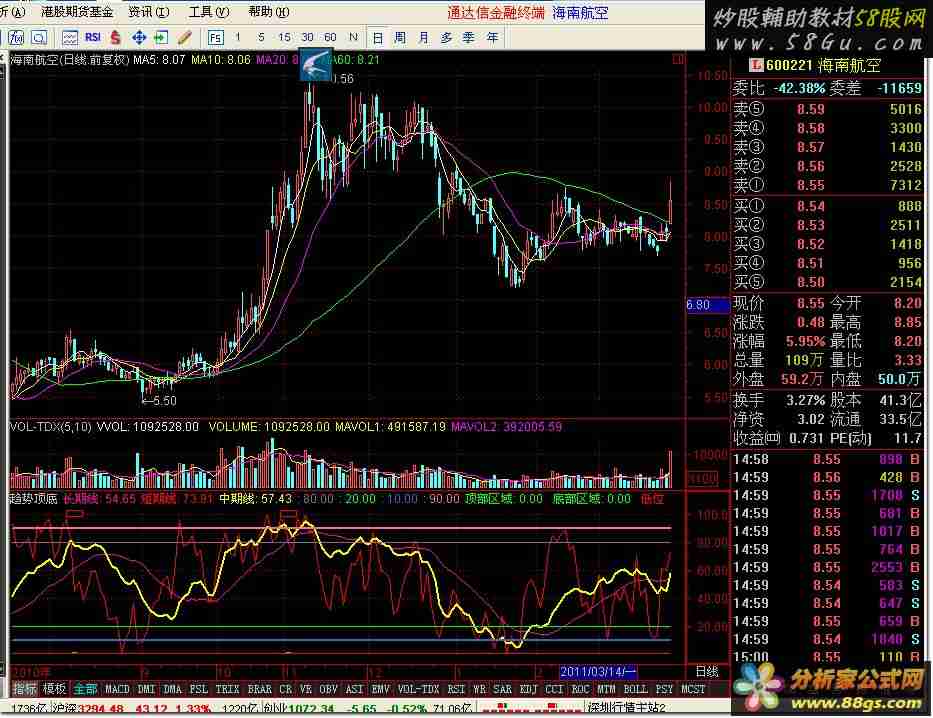Click the 海南航空(日线,前复权) chart title
The height and width of the screenshot is (718, 933).
pyautogui.click(x=70, y=59)
